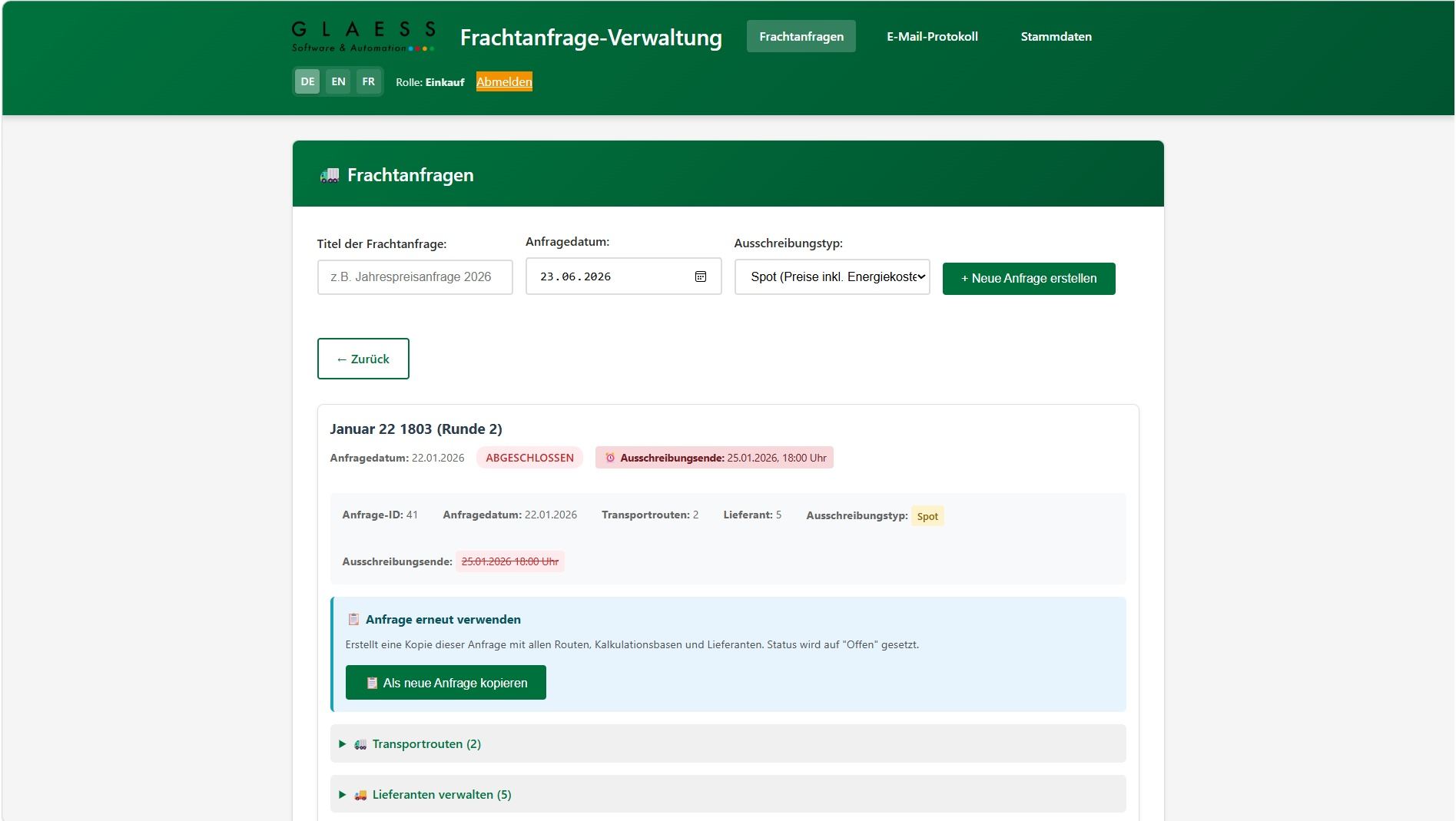Click the Transportrouten: 2 summary text
Viewport: 1456px width, 821px height.
coord(650,515)
